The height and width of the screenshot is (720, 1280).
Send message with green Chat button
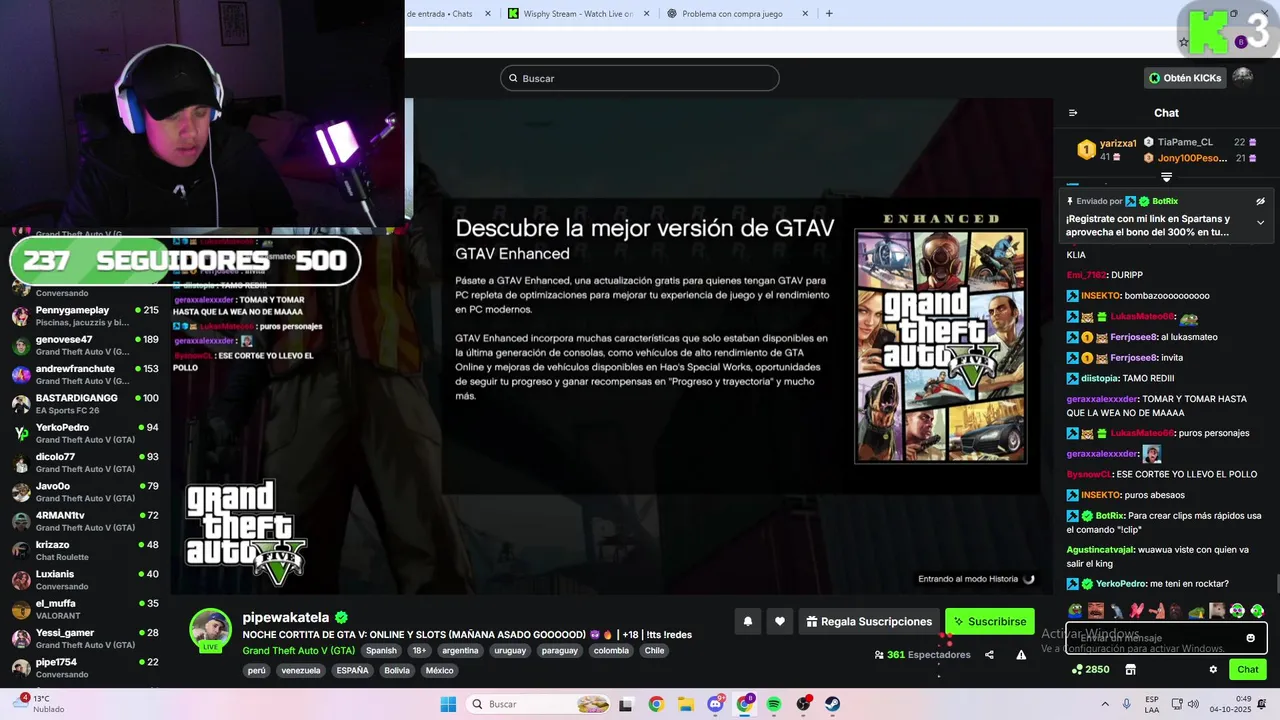click(1248, 669)
